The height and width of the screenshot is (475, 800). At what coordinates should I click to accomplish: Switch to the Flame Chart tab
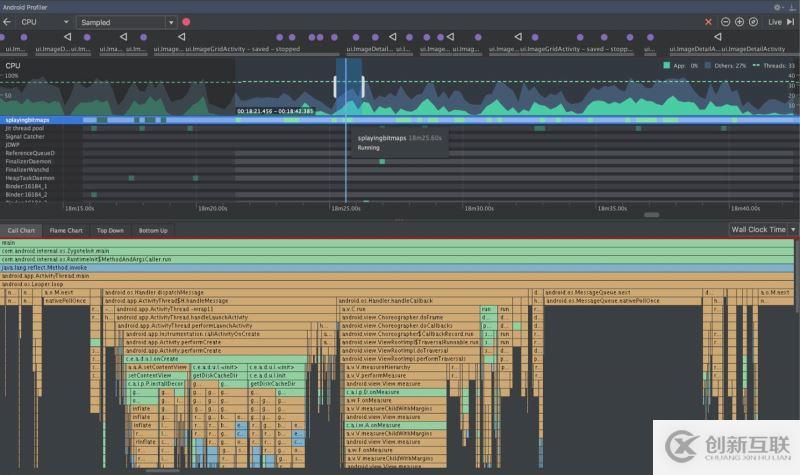(x=67, y=230)
